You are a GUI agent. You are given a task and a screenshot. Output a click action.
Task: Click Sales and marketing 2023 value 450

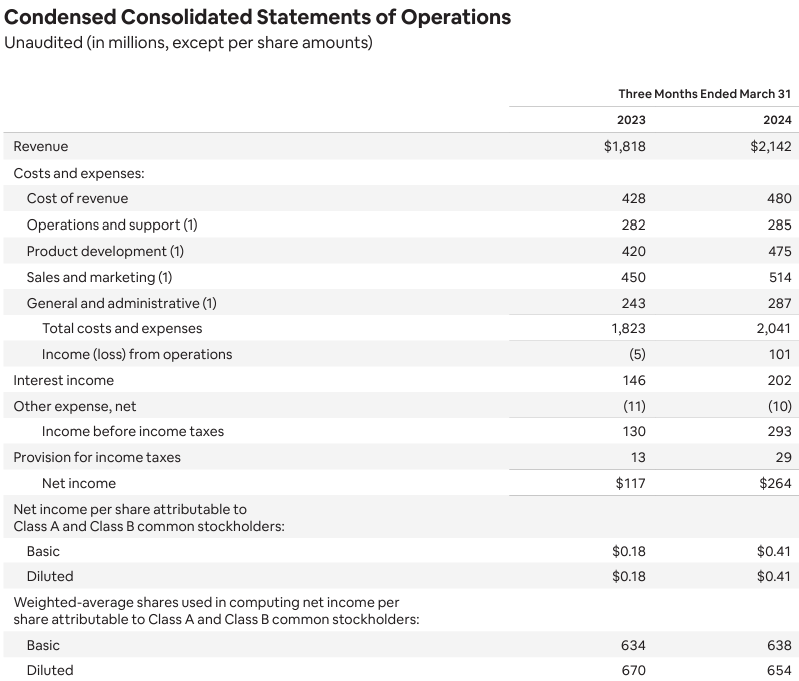633,277
